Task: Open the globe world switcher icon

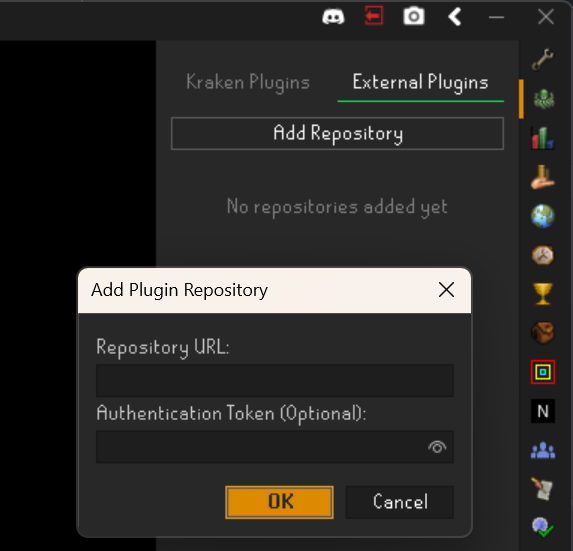Action: pyautogui.click(x=543, y=216)
